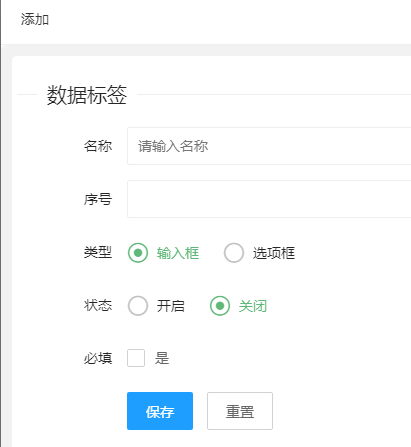This screenshot has height=447, width=411.
Task: Click the 开启 label text
Action: coord(171,306)
